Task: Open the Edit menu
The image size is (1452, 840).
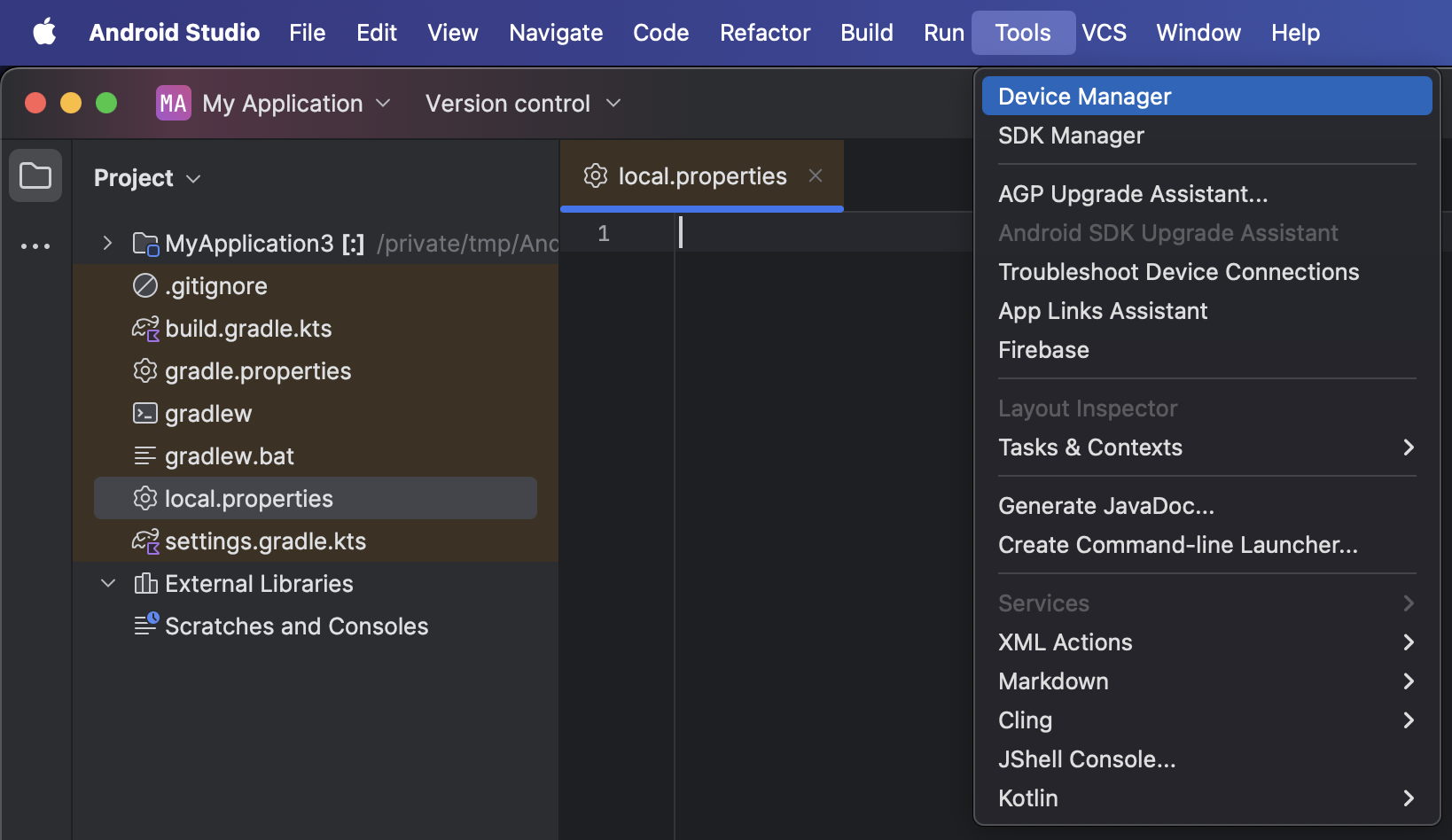Action: click(x=377, y=33)
